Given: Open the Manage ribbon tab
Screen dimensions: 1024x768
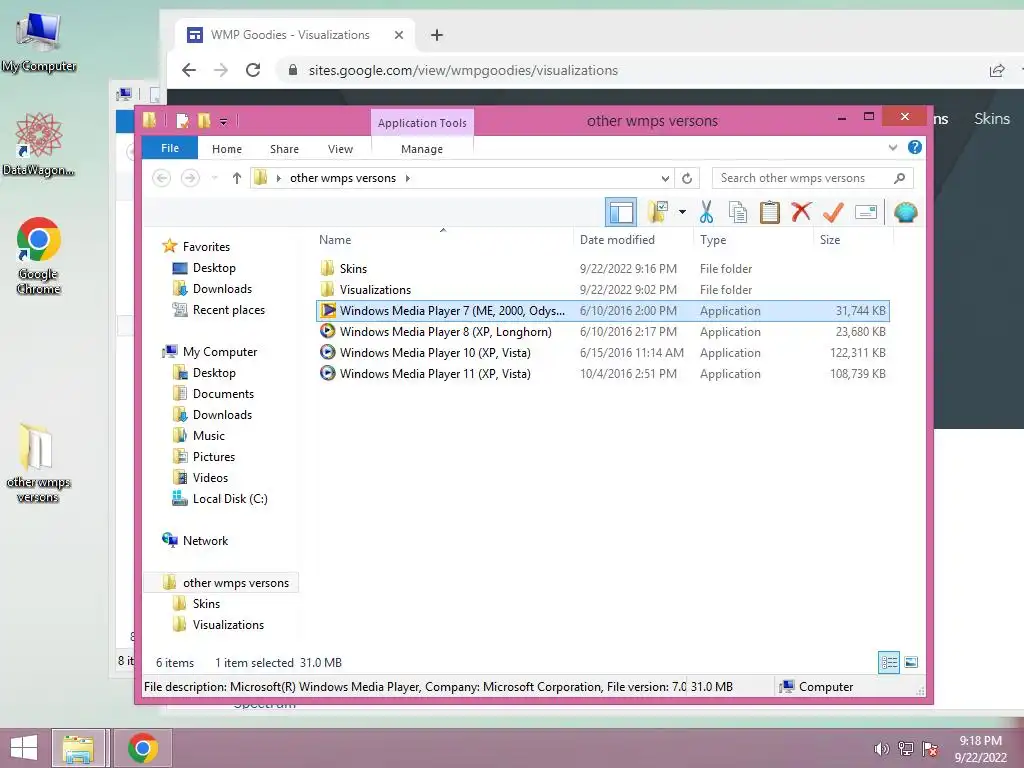Looking at the screenshot, I should click(422, 149).
